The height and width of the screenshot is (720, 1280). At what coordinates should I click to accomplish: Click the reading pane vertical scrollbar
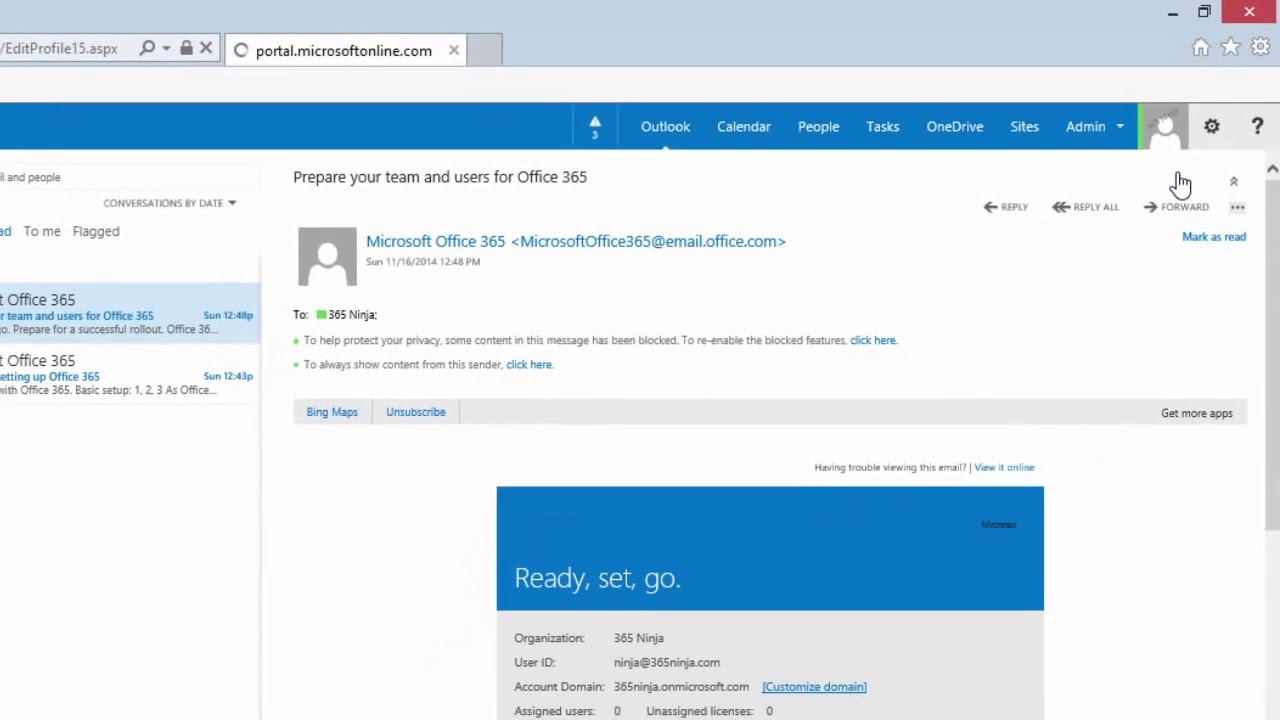pos(1272,355)
